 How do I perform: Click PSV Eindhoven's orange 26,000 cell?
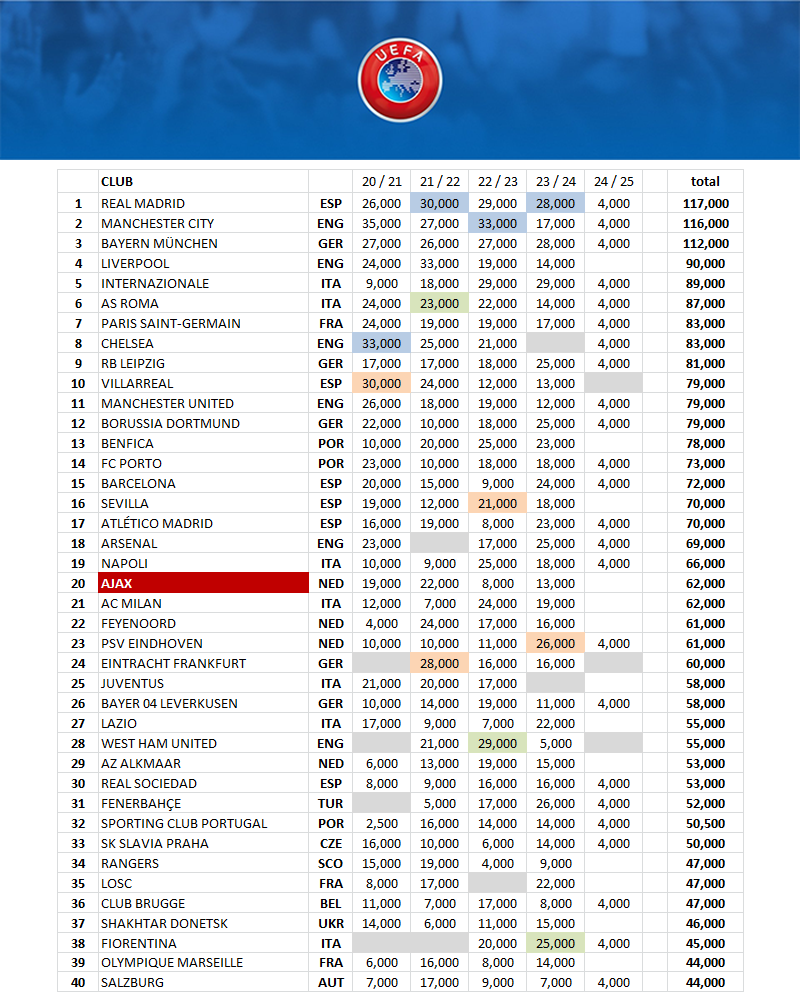pos(556,643)
